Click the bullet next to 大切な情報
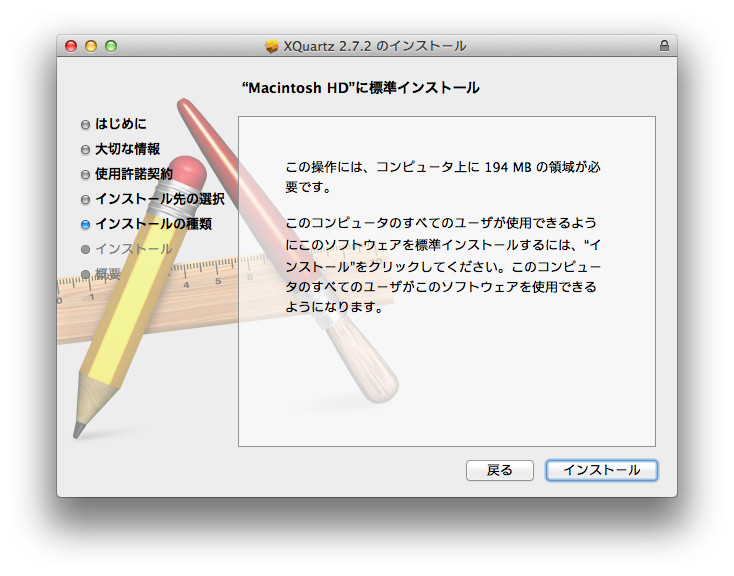This screenshot has height=576, width=734. pyautogui.click(x=85, y=149)
